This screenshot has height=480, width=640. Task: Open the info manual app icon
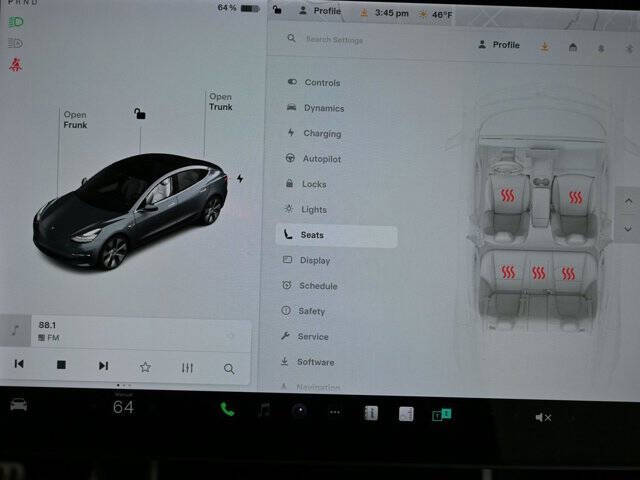click(x=371, y=413)
